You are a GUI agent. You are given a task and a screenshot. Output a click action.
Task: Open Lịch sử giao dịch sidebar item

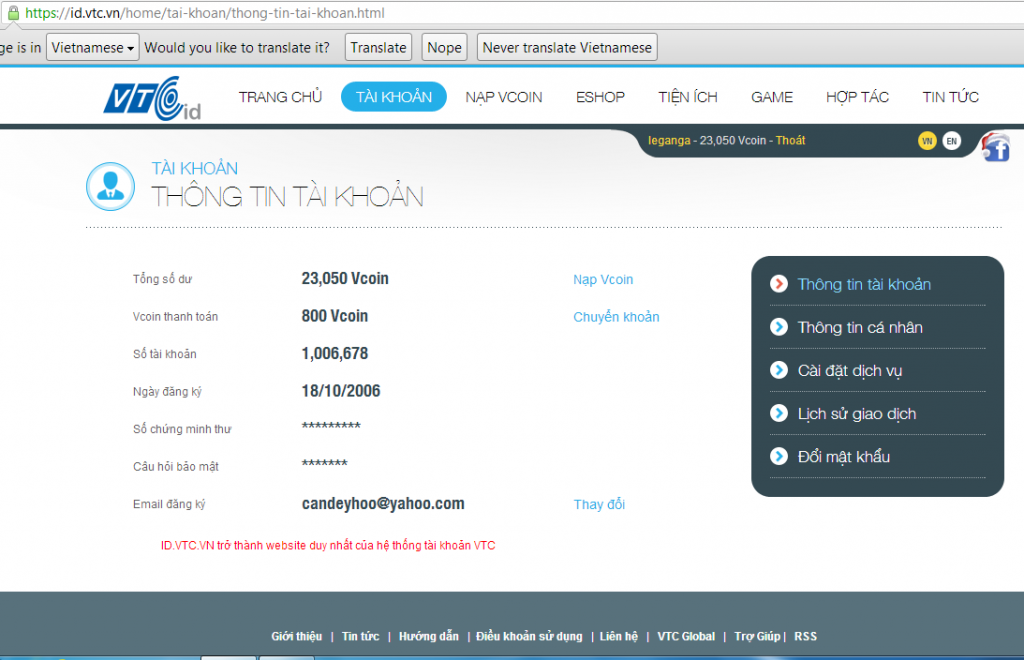pyautogui.click(x=857, y=413)
